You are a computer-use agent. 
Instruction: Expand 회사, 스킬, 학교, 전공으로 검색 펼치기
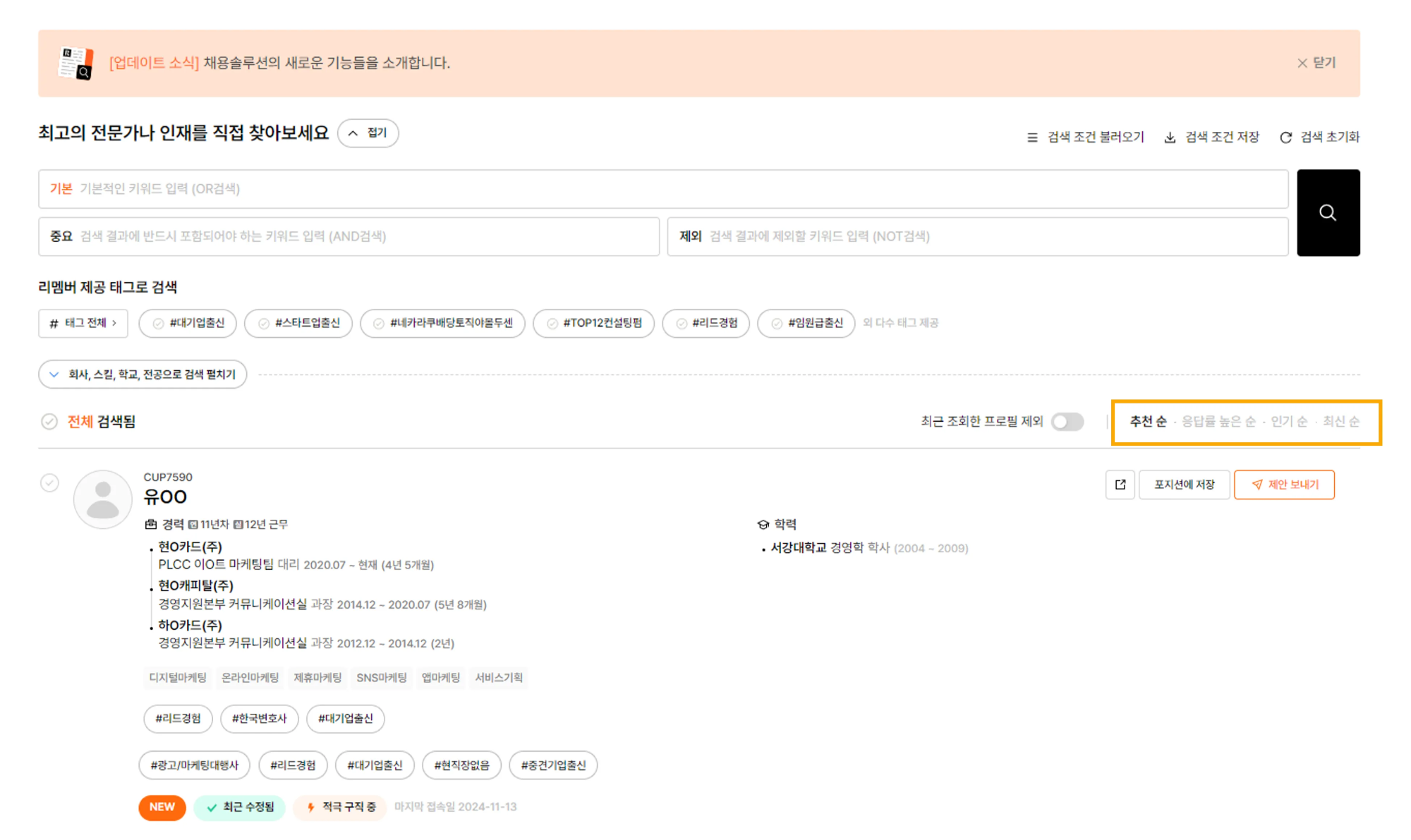point(143,375)
